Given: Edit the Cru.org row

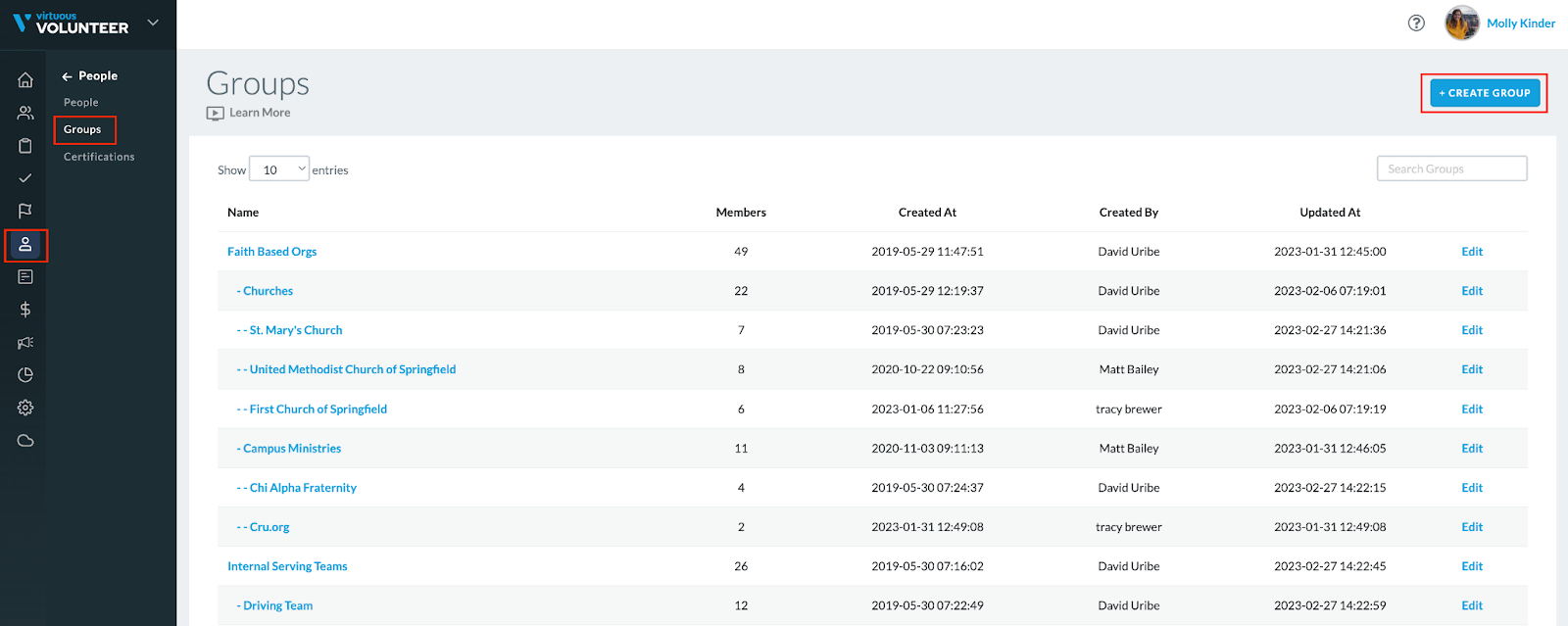Looking at the screenshot, I should coord(1472,527).
